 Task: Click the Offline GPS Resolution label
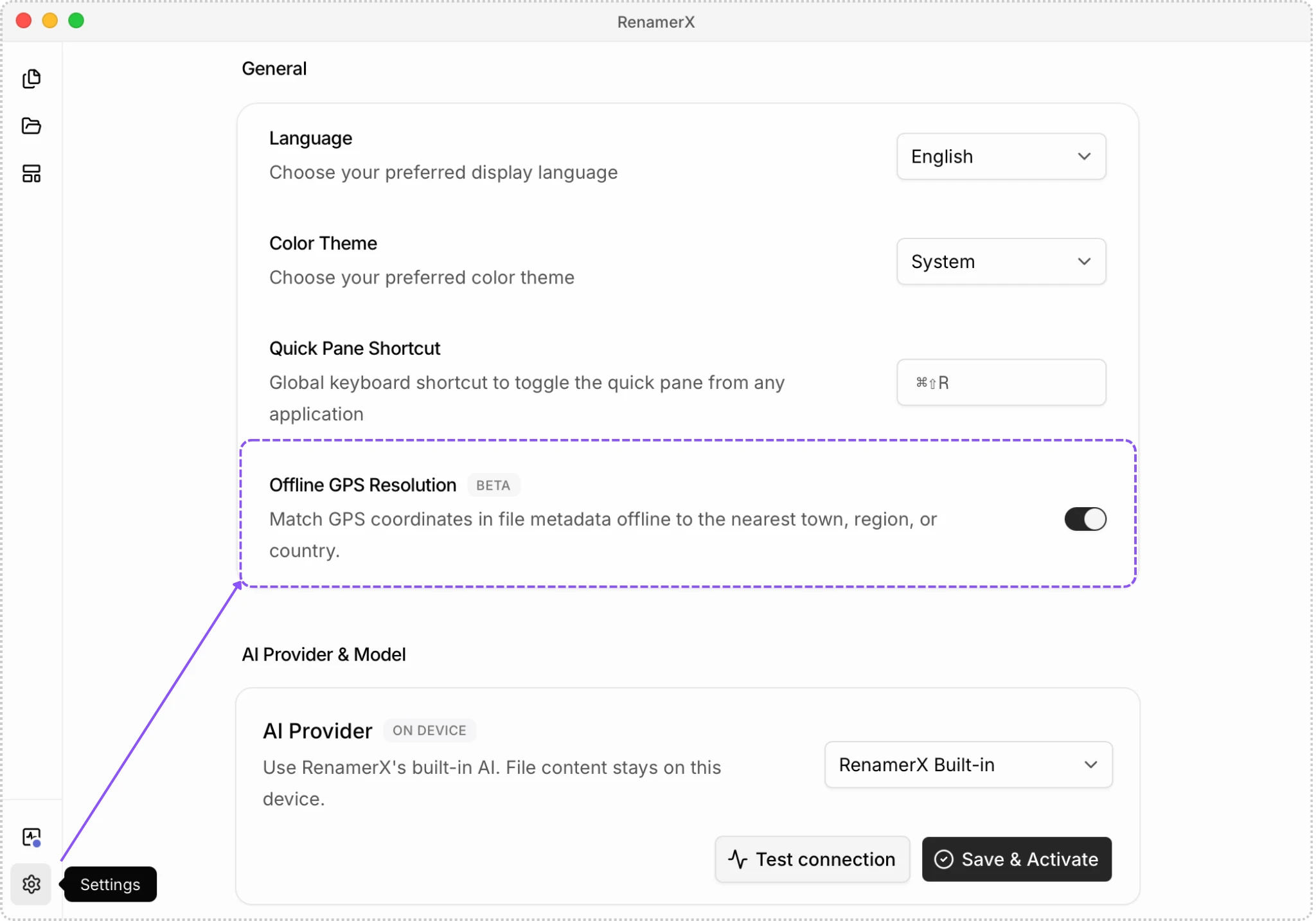363,485
